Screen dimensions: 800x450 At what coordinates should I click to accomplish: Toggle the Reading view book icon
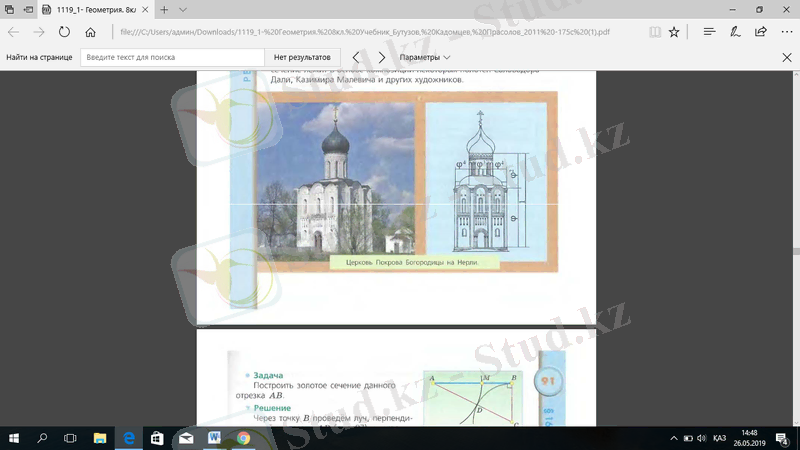point(654,32)
